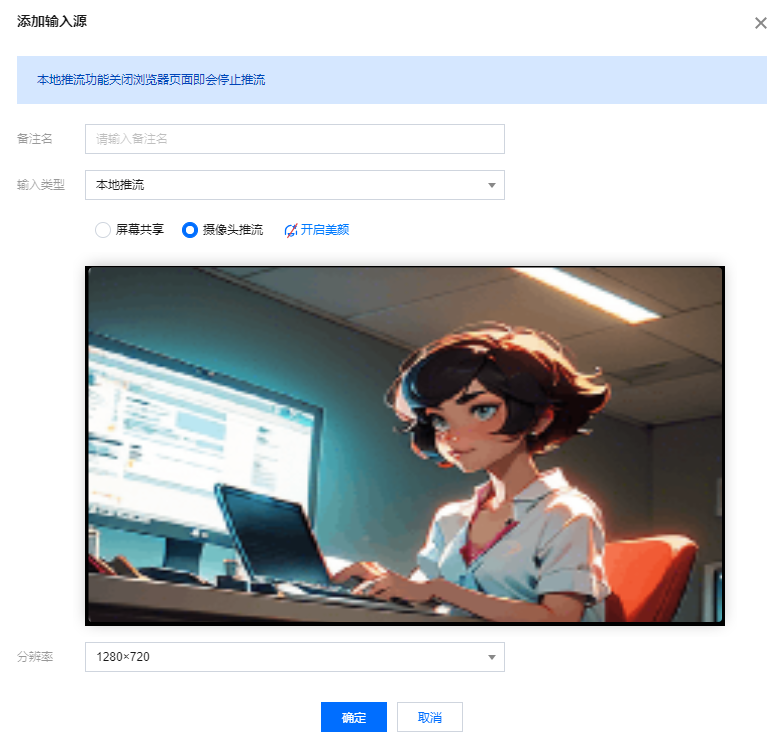The image size is (773, 736).
Task: Confirm with the 确定 button
Action: (x=354, y=717)
